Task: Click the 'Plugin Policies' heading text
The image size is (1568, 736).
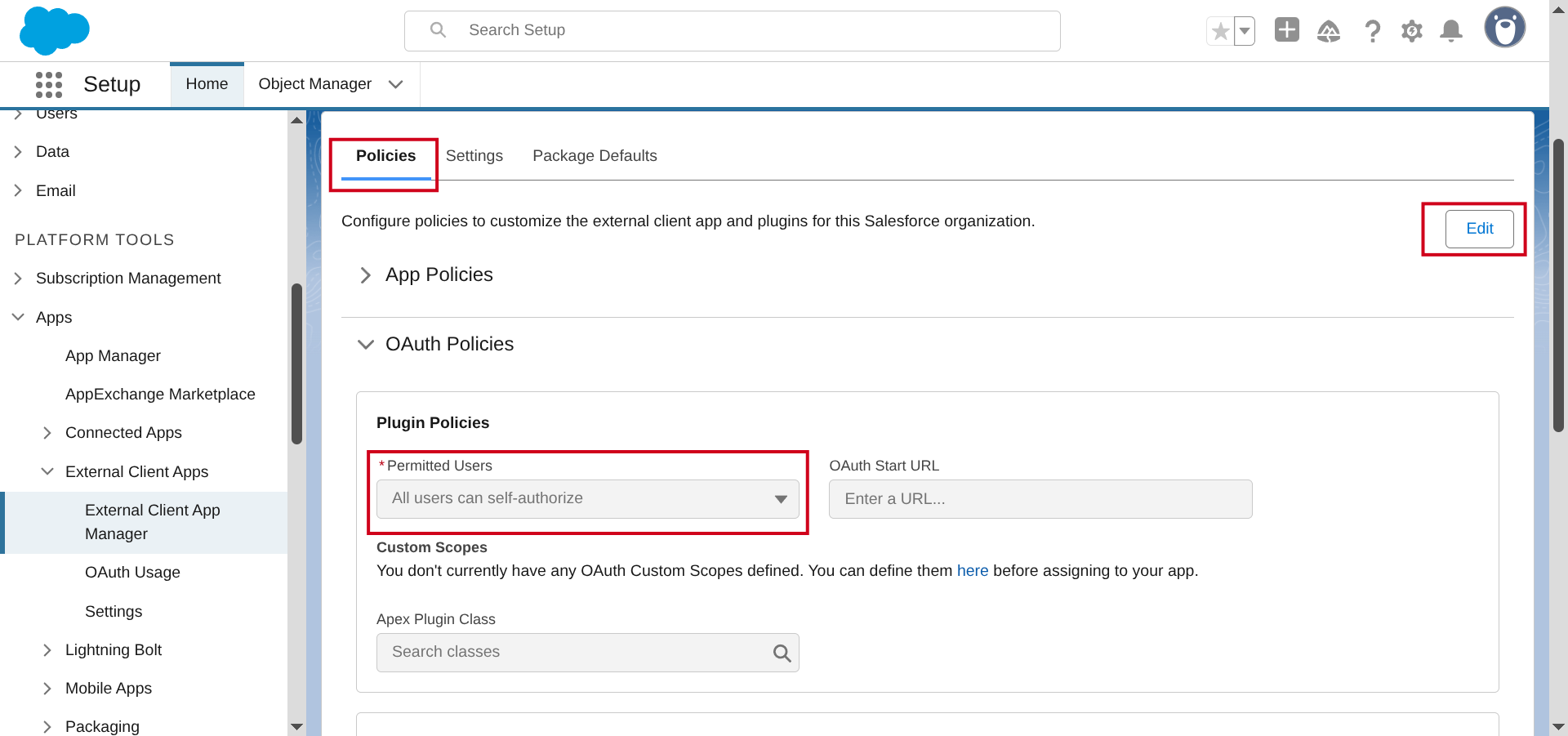Action: 433,423
